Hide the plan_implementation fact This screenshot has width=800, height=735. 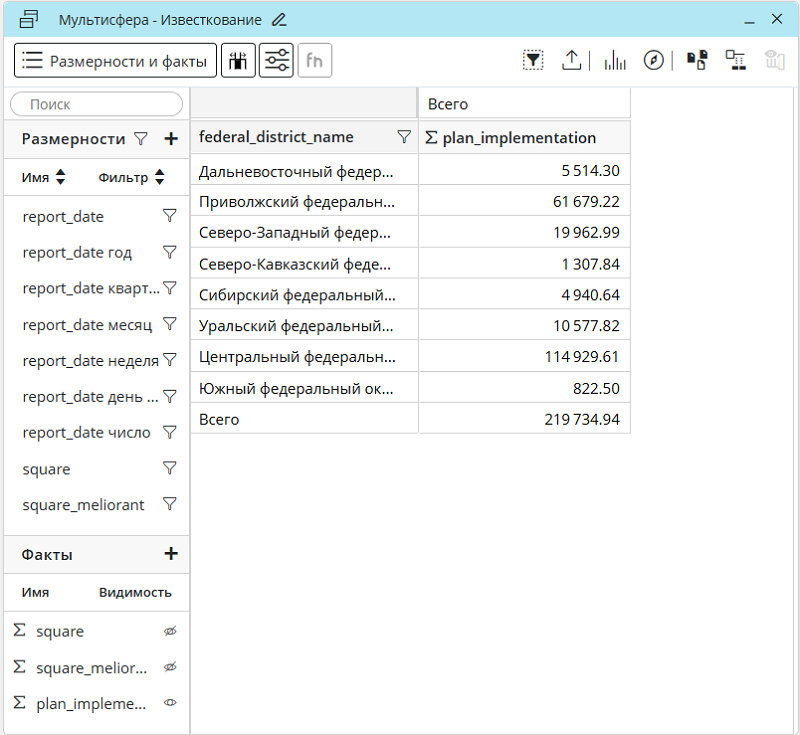click(170, 703)
